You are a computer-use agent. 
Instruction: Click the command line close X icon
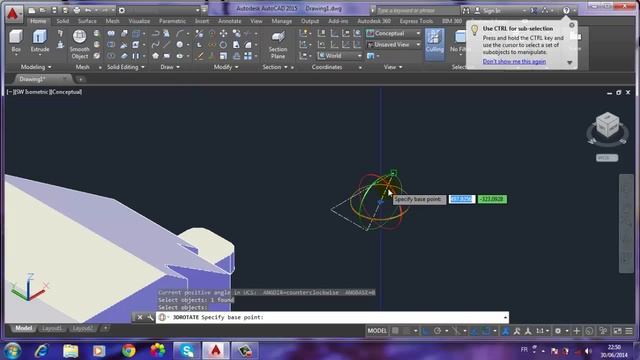pos(140,317)
